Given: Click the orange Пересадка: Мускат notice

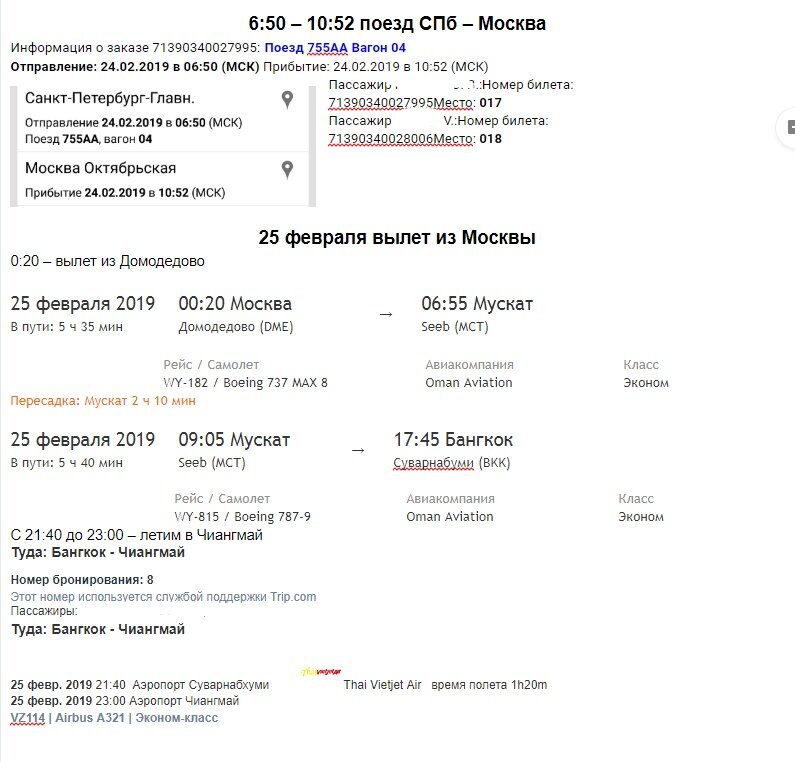Looking at the screenshot, I should (103, 401).
